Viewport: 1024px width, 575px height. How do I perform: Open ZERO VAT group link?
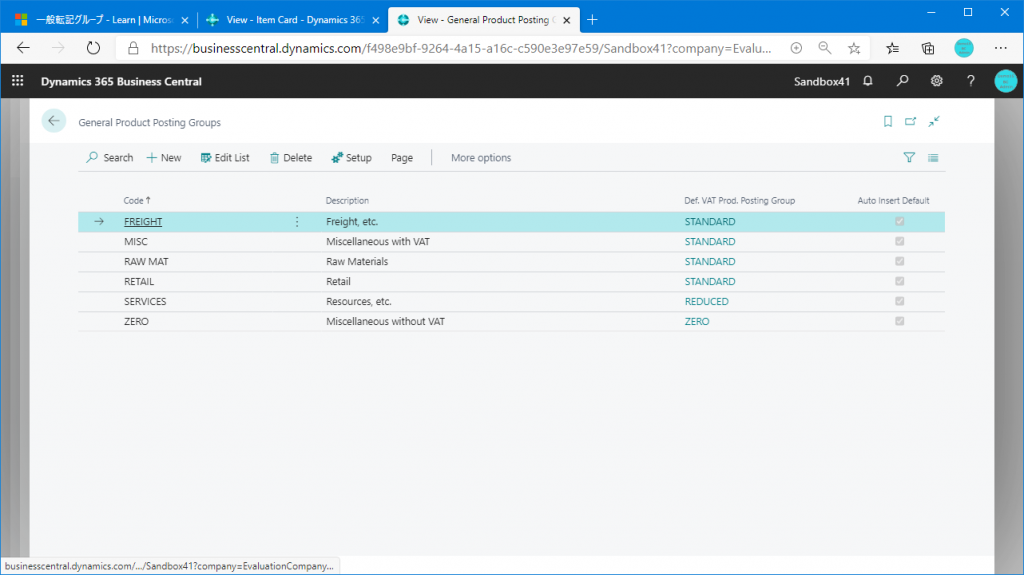pos(697,321)
